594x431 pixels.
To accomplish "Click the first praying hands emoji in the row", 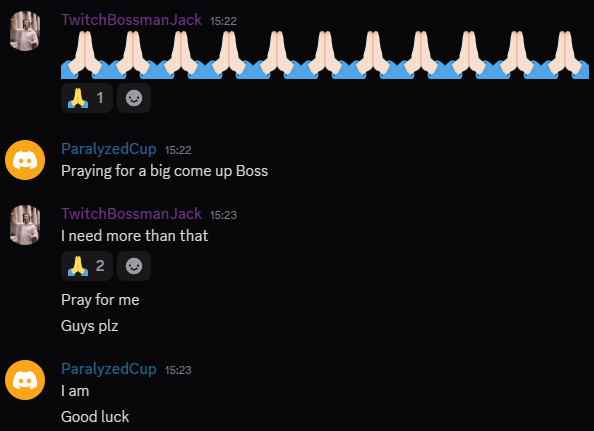I will pos(85,55).
